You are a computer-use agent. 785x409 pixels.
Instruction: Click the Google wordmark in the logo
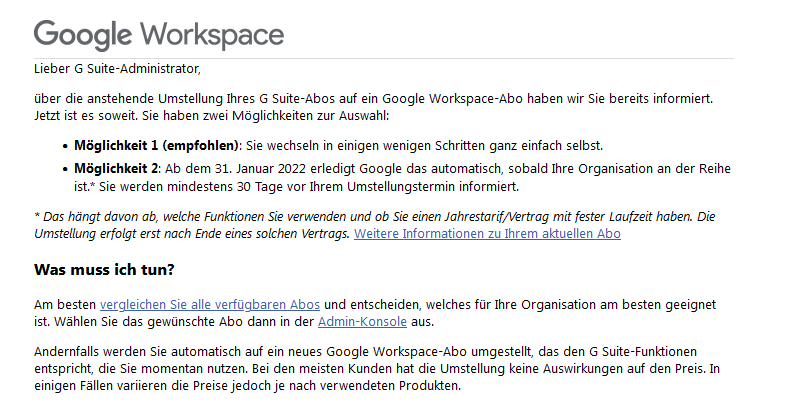[83, 35]
